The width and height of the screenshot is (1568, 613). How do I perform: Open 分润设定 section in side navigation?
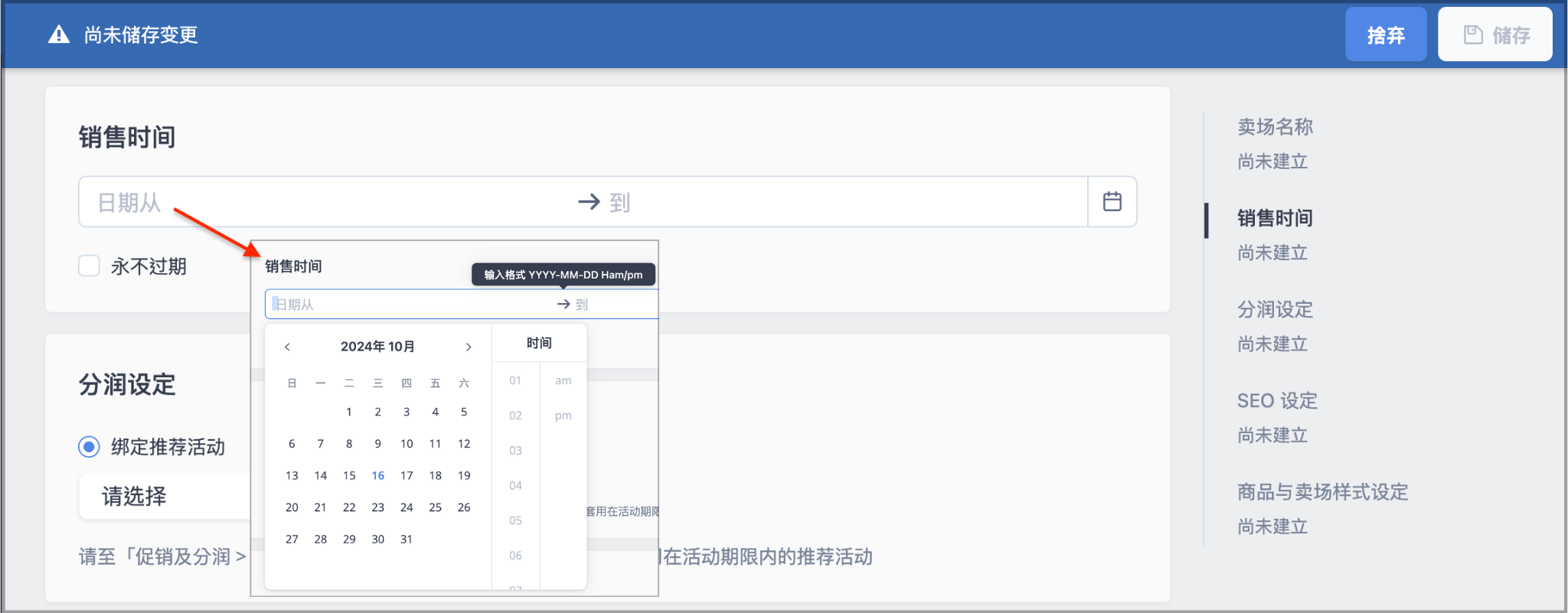click(1275, 309)
